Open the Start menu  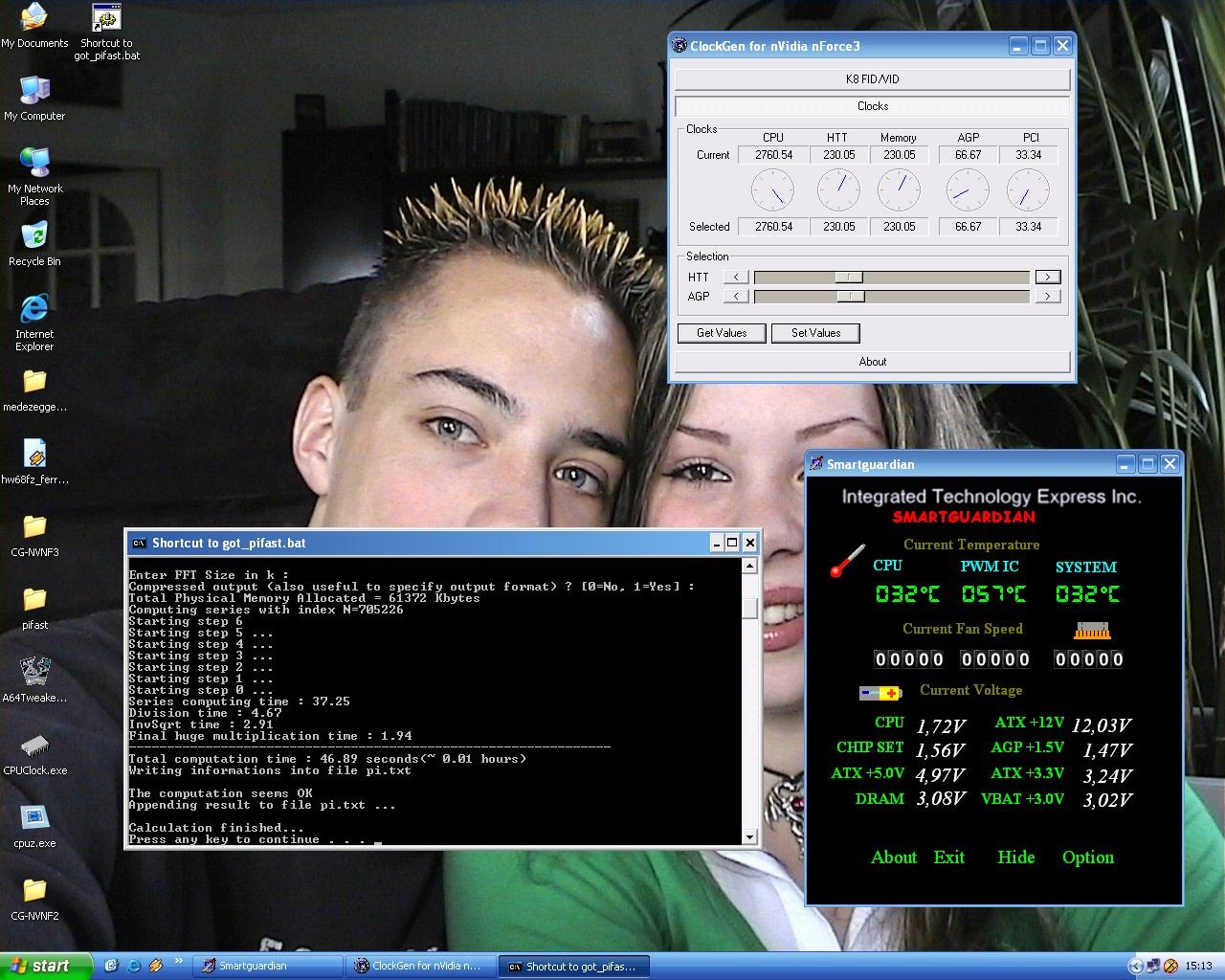46,967
